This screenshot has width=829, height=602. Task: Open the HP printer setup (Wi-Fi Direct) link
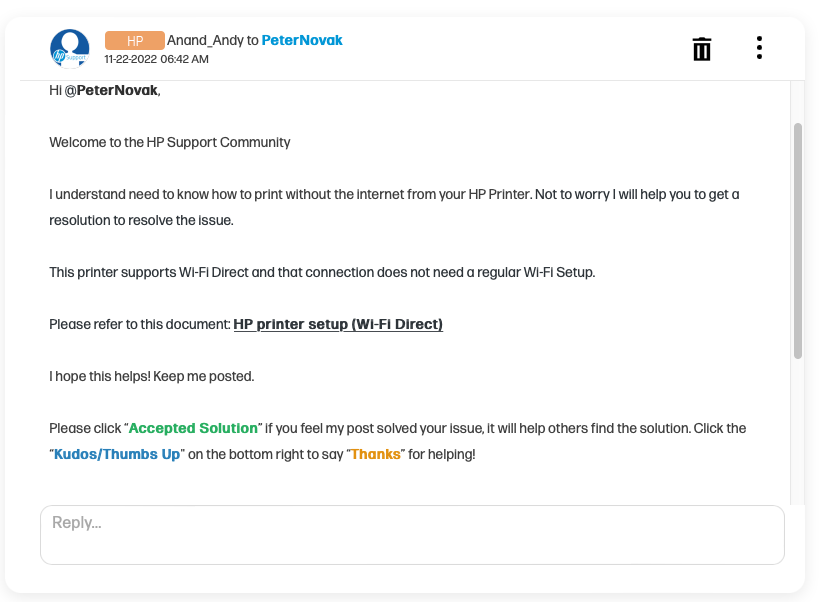338,324
